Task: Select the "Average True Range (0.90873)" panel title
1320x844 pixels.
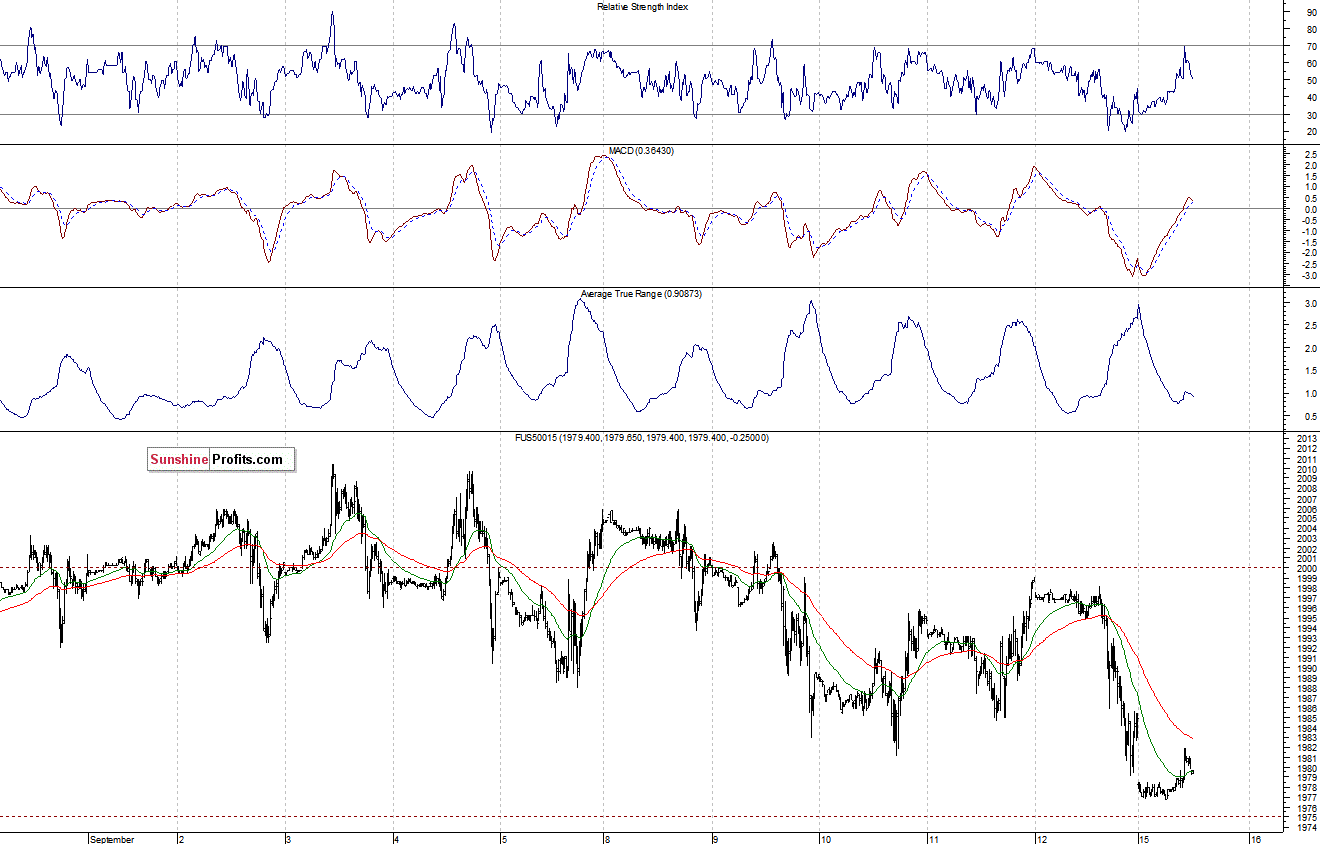Action: point(641,295)
